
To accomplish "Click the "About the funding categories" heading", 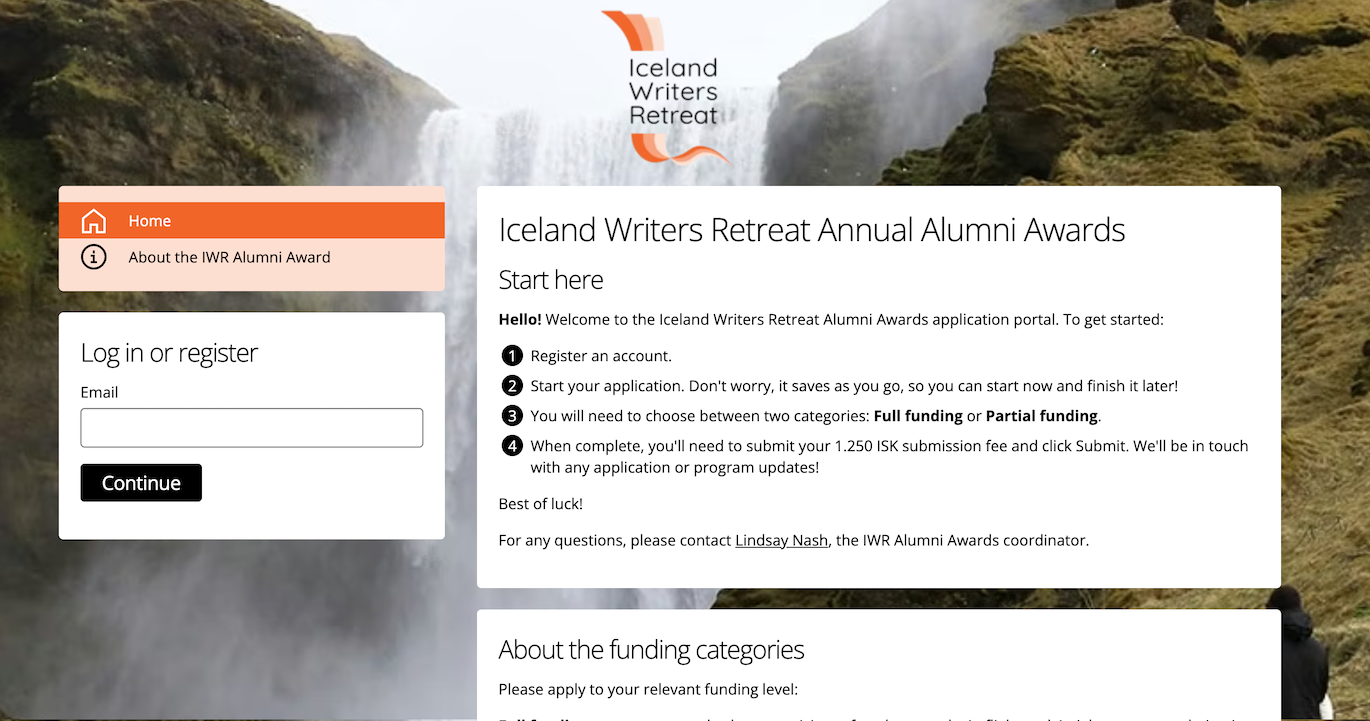I will point(651,650).
